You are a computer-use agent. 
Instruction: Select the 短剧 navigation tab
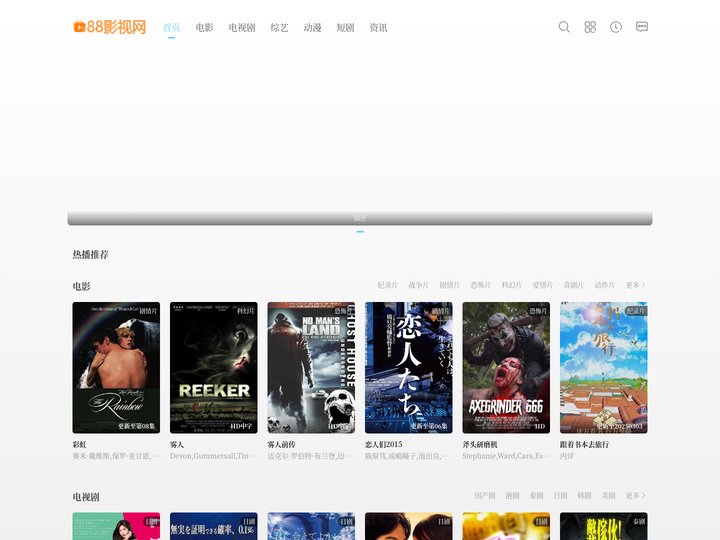pyautogui.click(x=345, y=28)
